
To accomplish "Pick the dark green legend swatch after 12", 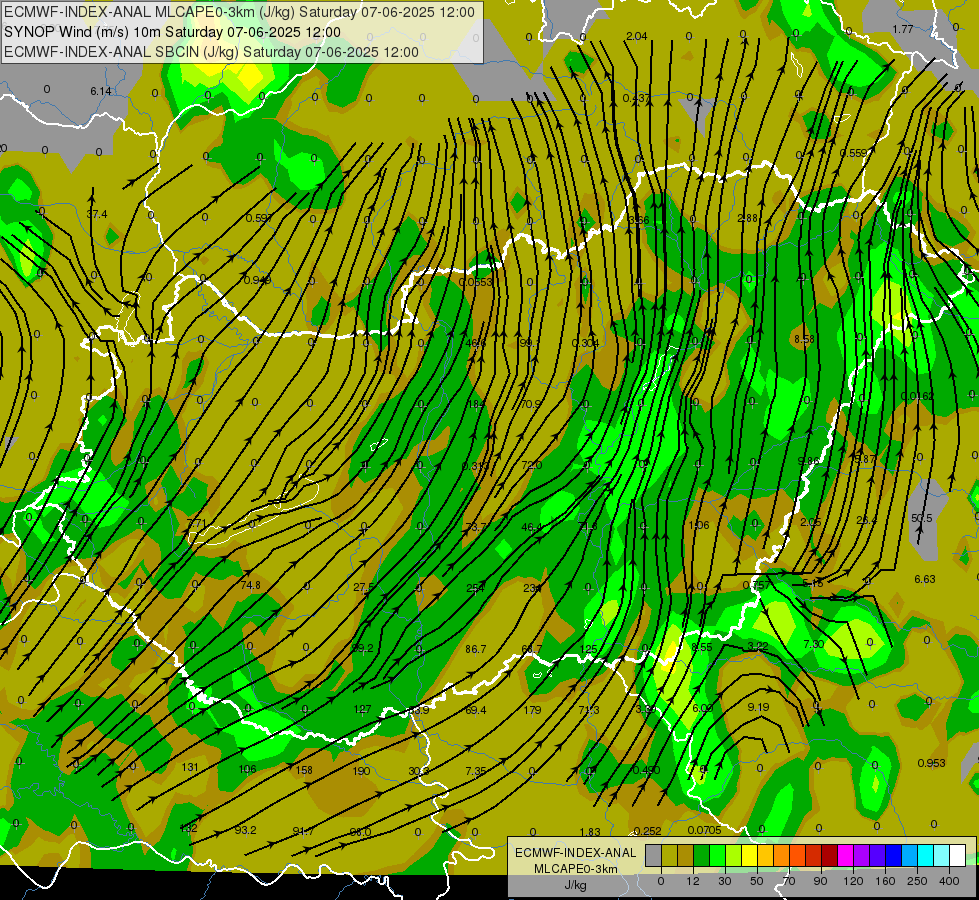I will (x=701, y=856).
